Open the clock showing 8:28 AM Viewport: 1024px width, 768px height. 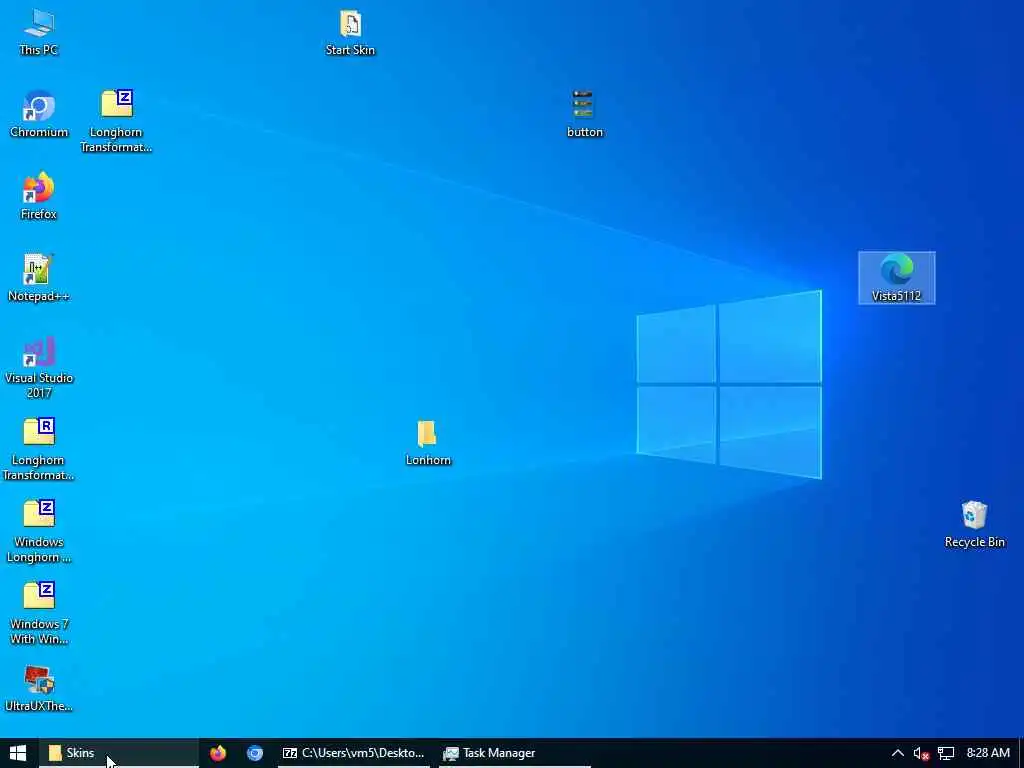click(x=988, y=753)
